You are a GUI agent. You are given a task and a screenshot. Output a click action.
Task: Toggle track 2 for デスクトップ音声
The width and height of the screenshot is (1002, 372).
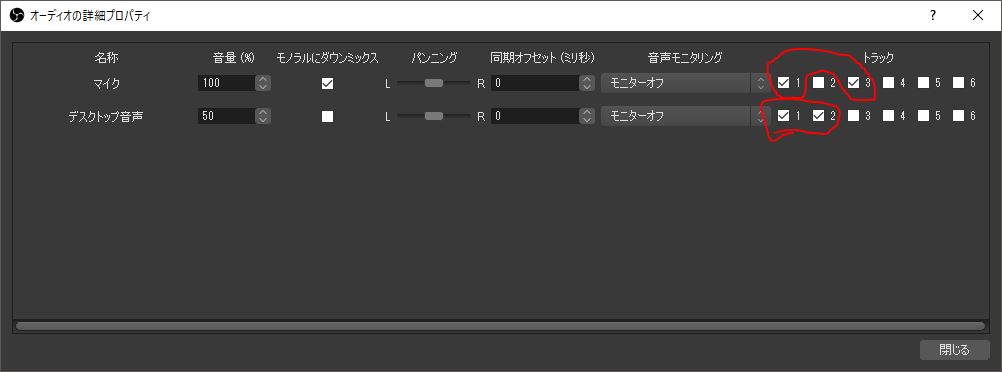tap(819, 116)
